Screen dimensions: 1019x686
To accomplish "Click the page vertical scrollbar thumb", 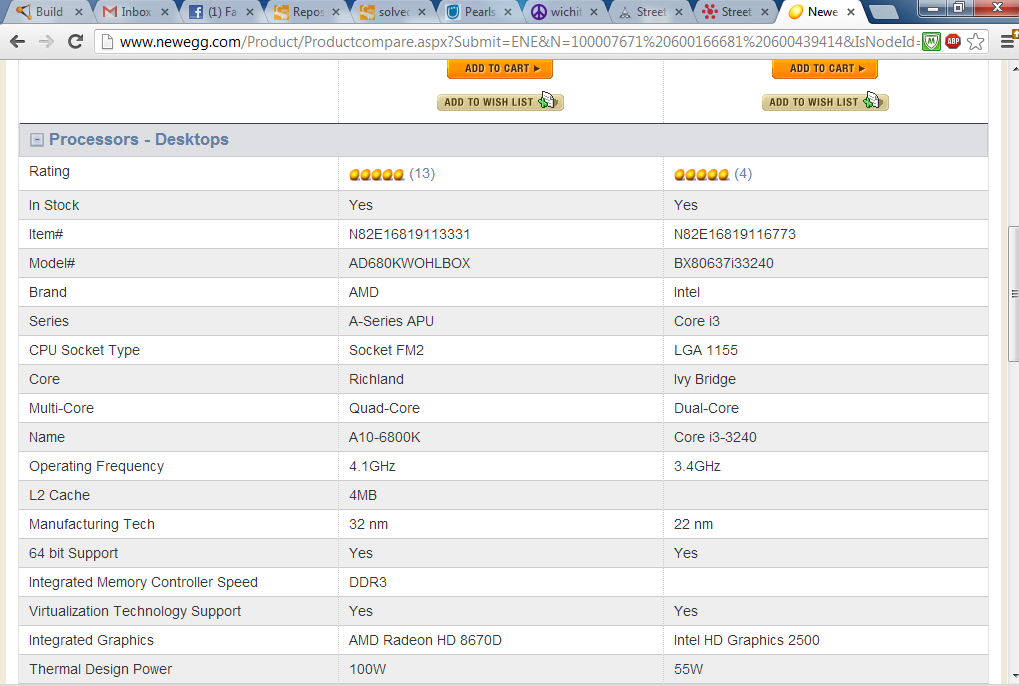I will click(1013, 294).
